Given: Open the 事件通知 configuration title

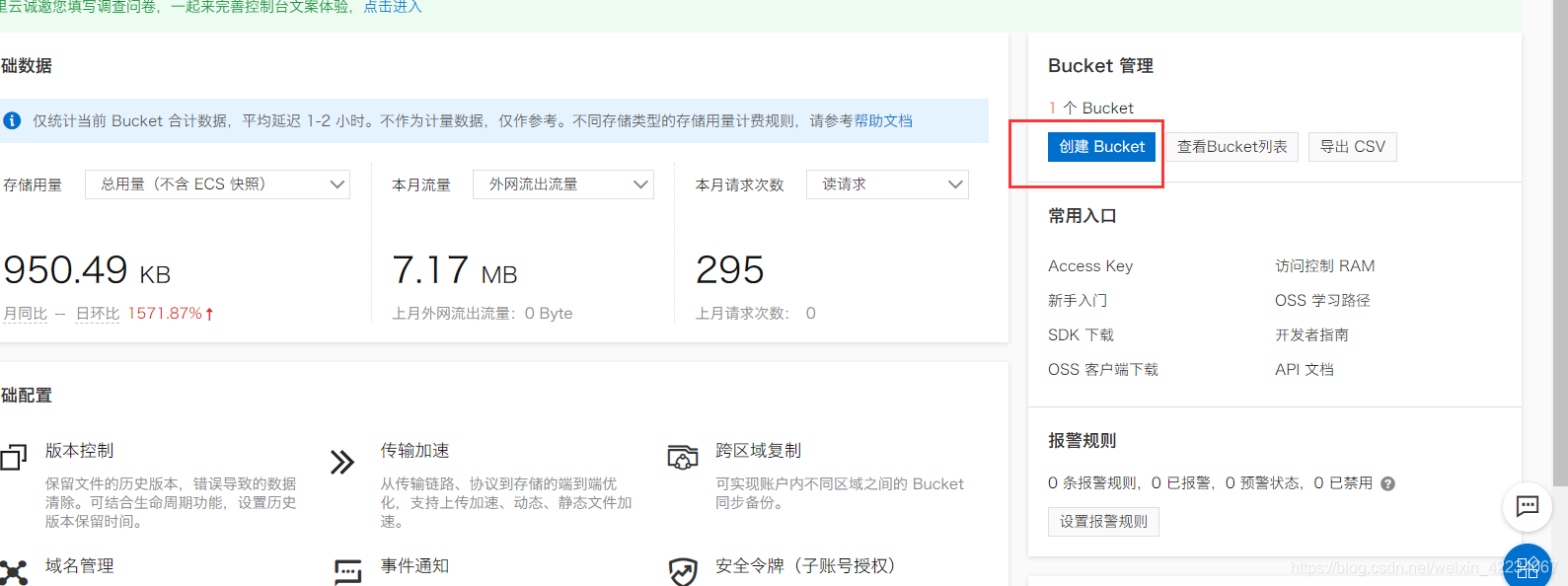Looking at the screenshot, I should [414, 566].
